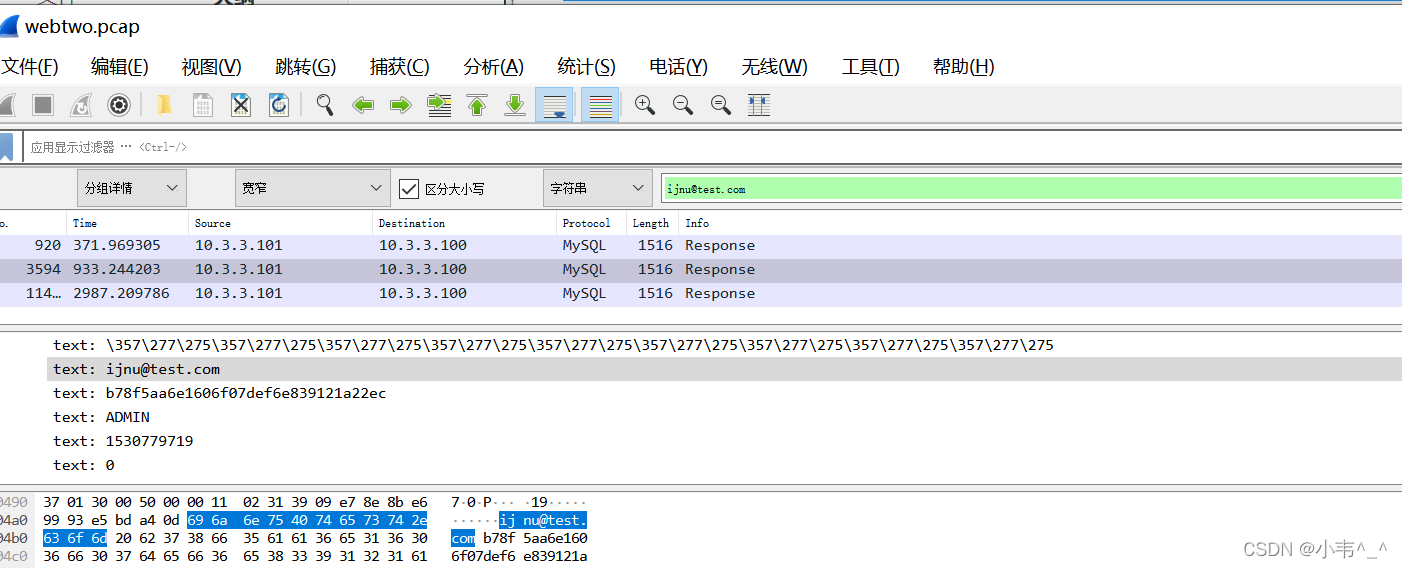Select packet 3594 at time 933.244203
Viewport: 1402px width, 568px height.
pyautogui.click(x=701, y=269)
